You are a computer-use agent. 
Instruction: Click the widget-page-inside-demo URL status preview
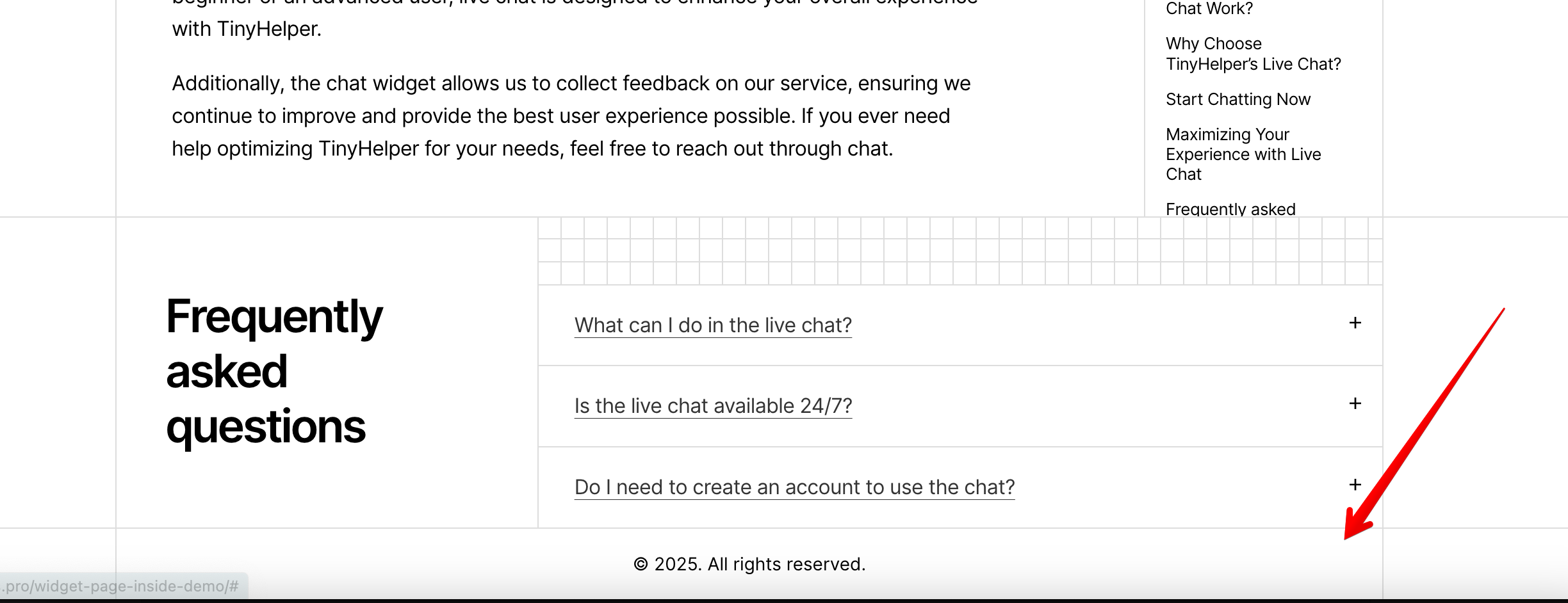point(122,586)
